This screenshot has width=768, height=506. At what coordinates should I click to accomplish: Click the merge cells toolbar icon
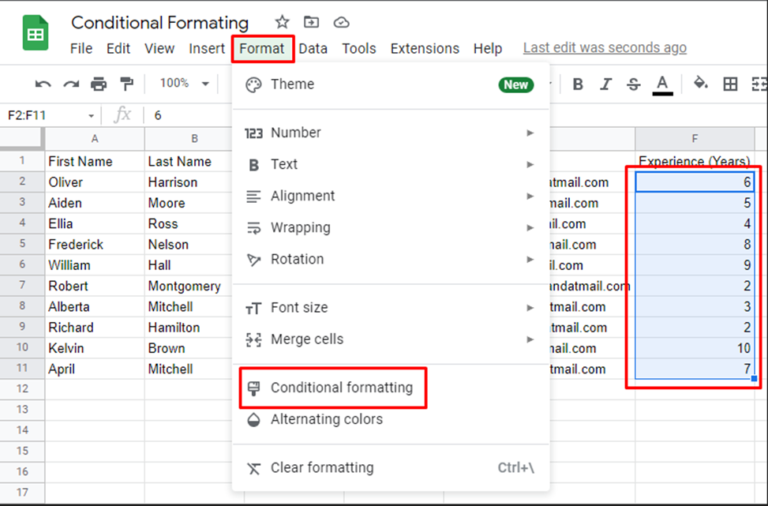(x=759, y=84)
